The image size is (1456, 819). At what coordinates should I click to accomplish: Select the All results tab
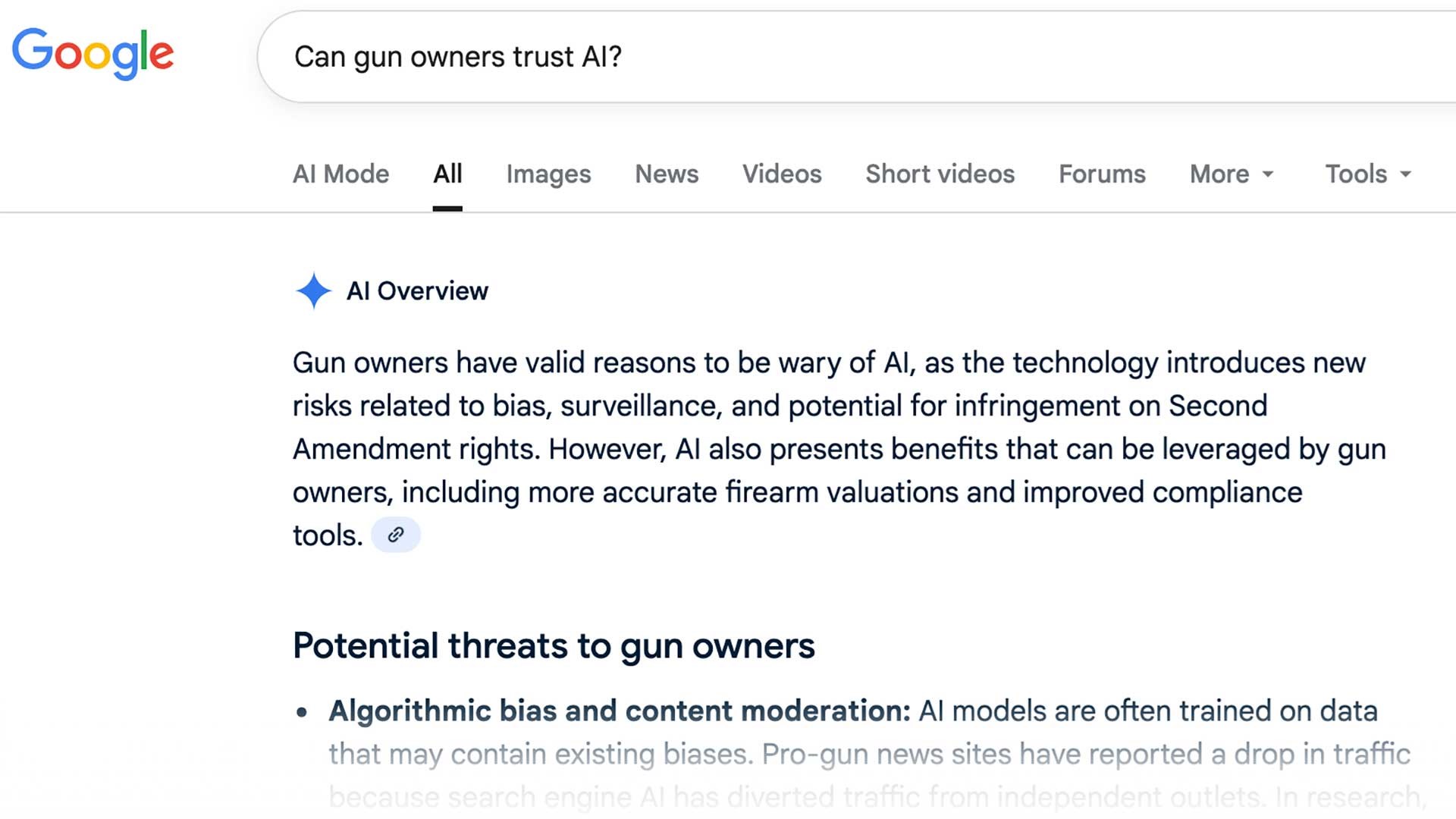(x=447, y=174)
